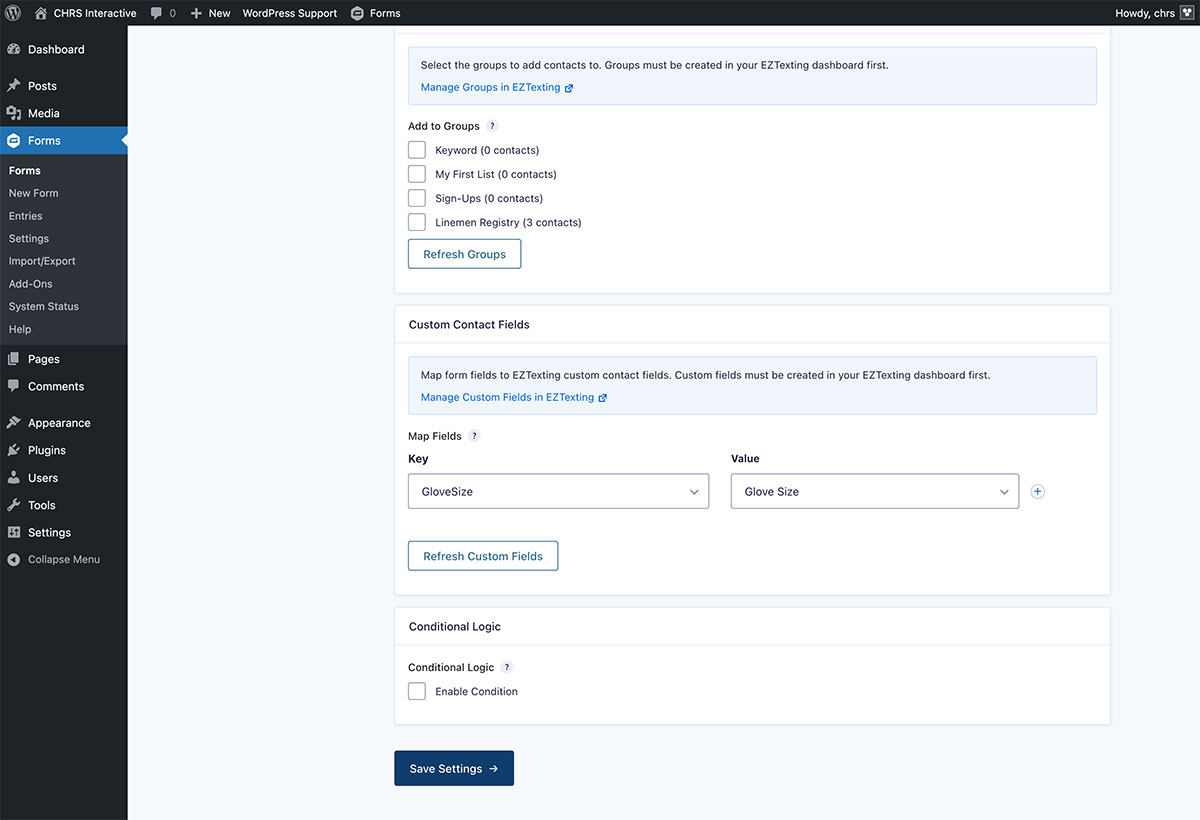1200x820 pixels.
Task: Click the Forms icon in the admin bar
Action: coord(357,13)
